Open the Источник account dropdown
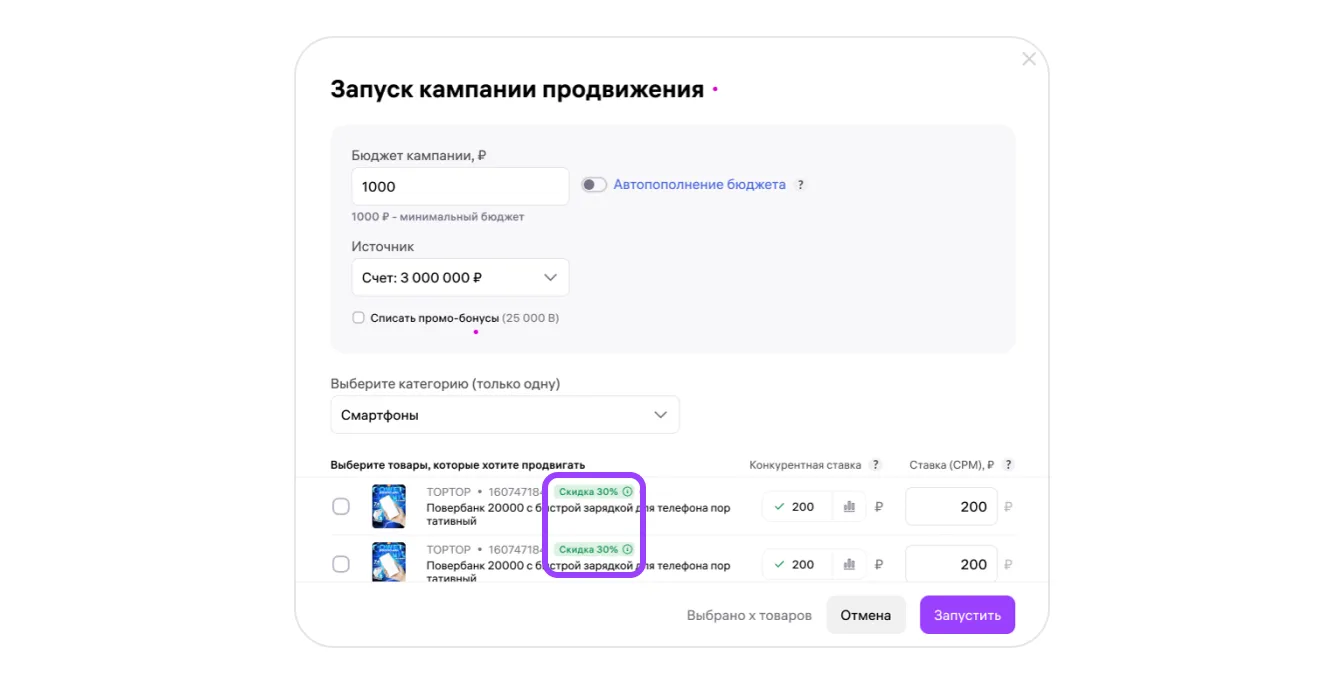This screenshot has width=1344, height=684. [460, 278]
